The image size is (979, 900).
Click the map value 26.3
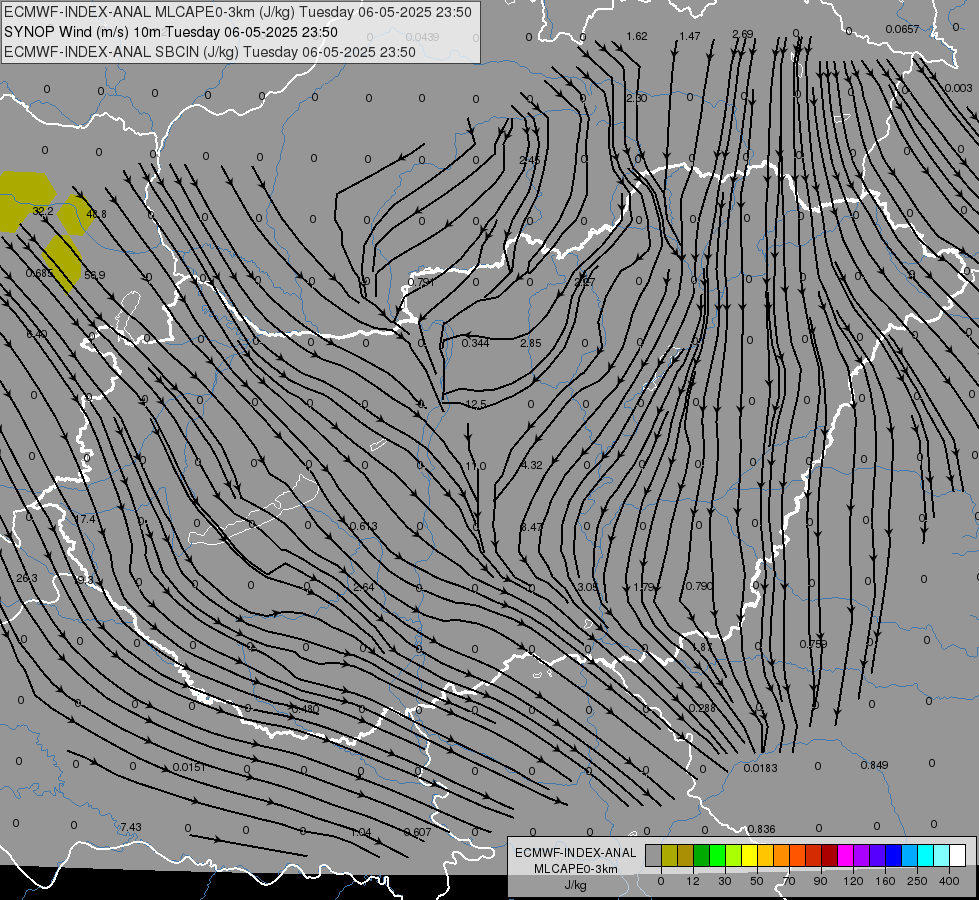coord(27,578)
